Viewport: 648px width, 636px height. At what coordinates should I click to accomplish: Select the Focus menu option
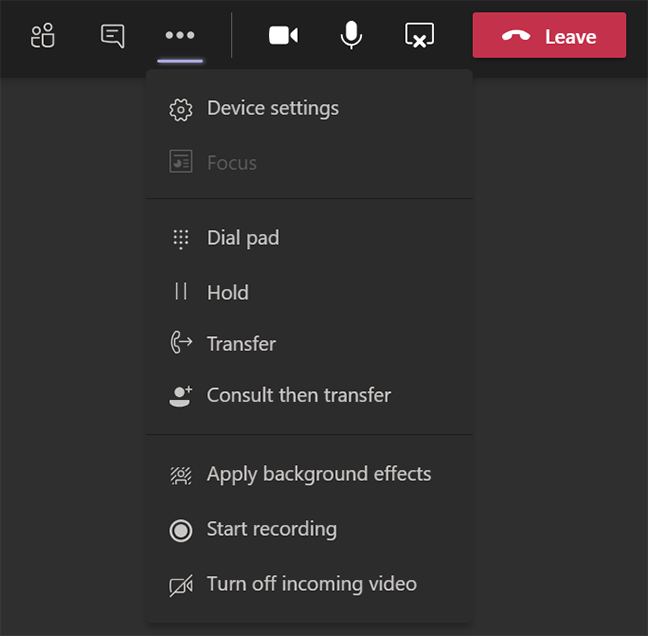231,163
